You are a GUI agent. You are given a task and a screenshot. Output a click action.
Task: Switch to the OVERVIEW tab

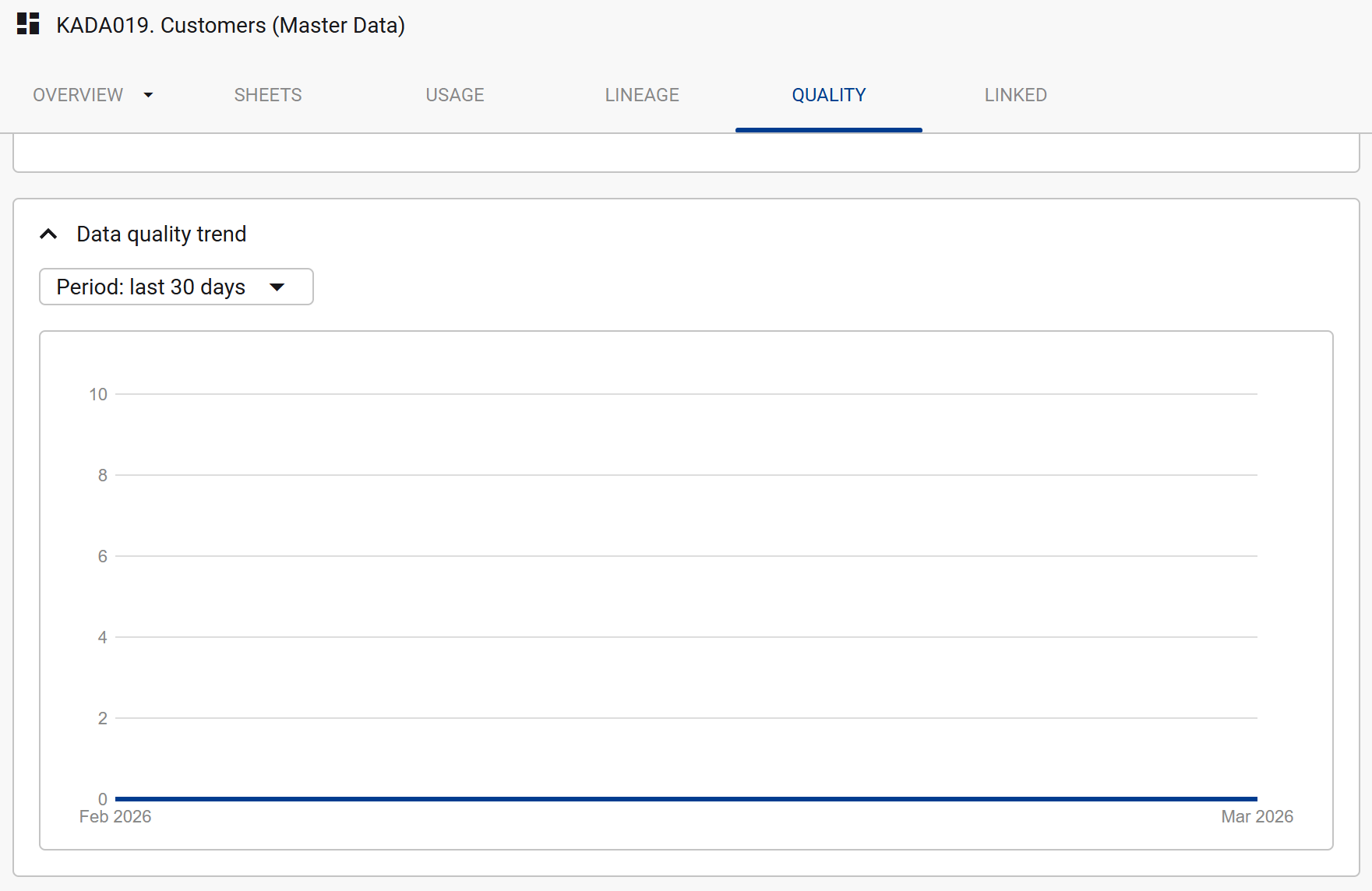click(78, 95)
